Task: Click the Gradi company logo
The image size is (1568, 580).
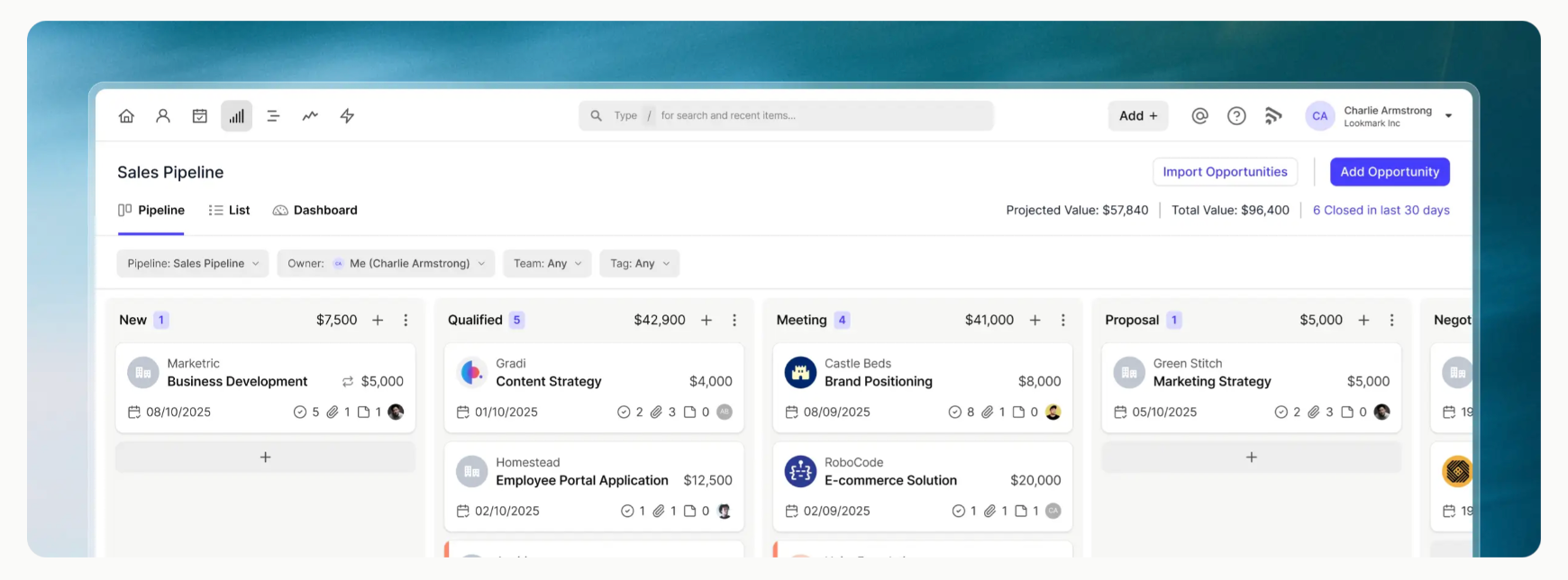Action: (471, 373)
